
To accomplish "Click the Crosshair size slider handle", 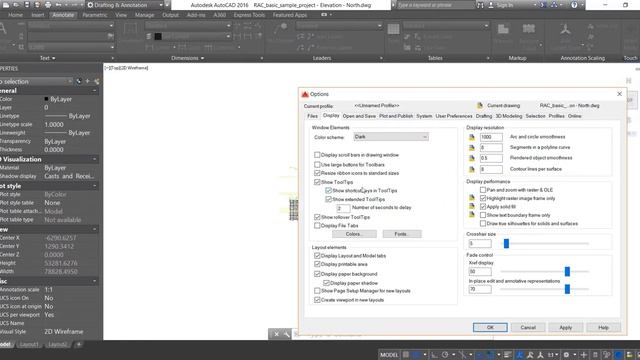I will pos(506,244).
